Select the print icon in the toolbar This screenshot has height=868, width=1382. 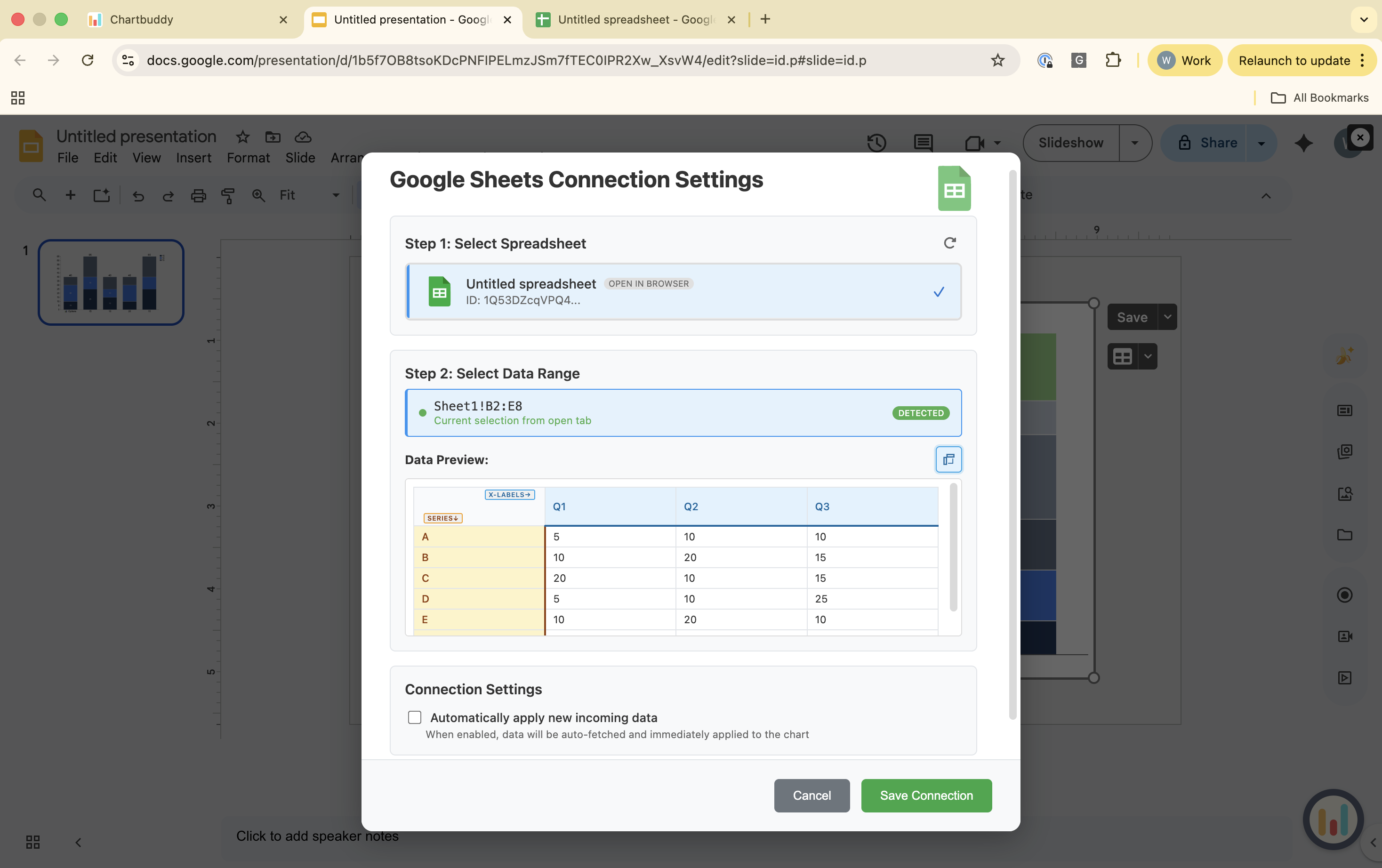point(198,195)
